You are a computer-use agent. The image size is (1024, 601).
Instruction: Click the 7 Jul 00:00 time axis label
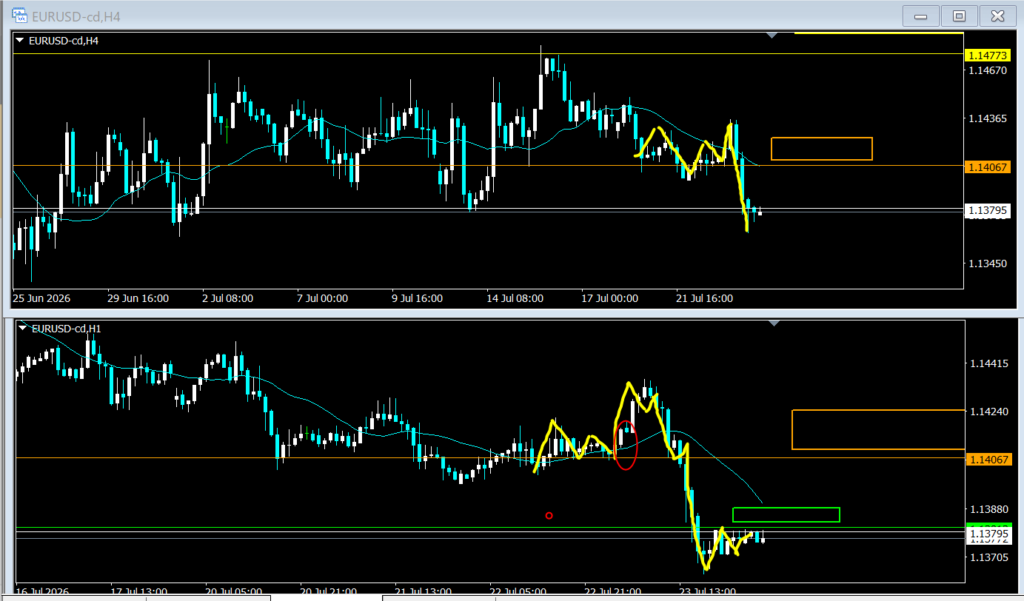click(x=322, y=299)
